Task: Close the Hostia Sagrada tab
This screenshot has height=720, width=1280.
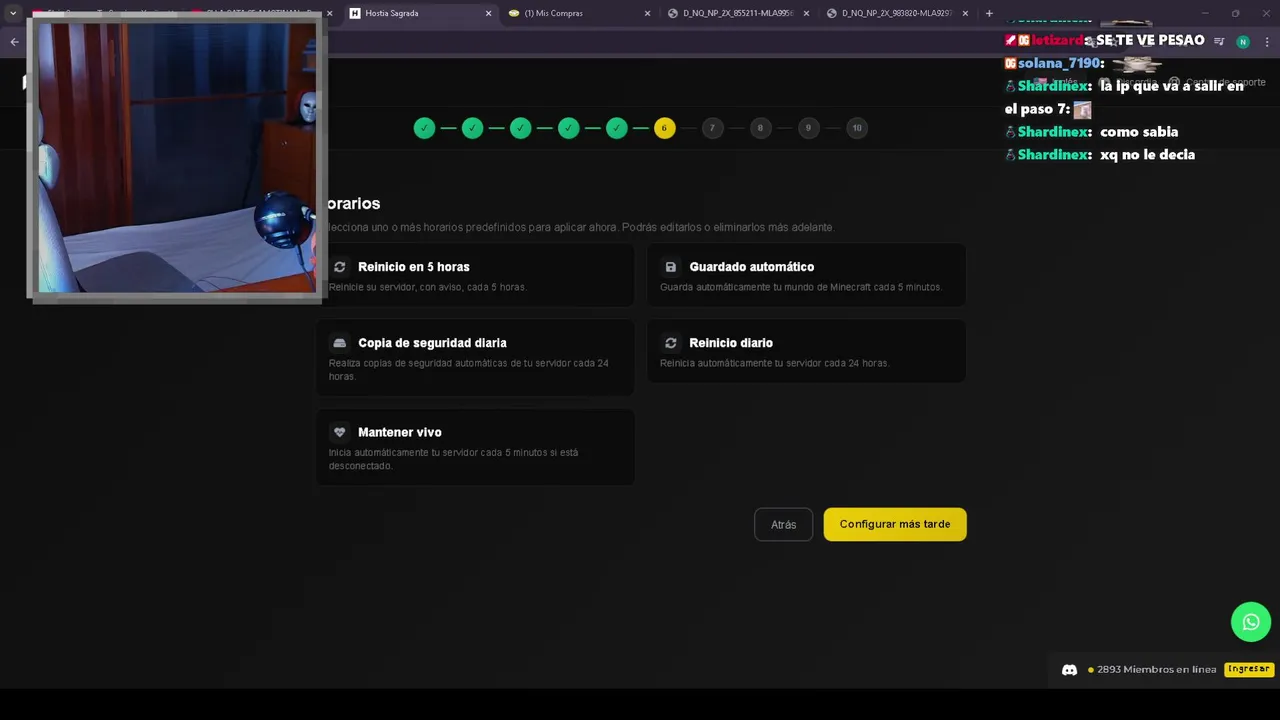Action: click(x=488, y=13)
